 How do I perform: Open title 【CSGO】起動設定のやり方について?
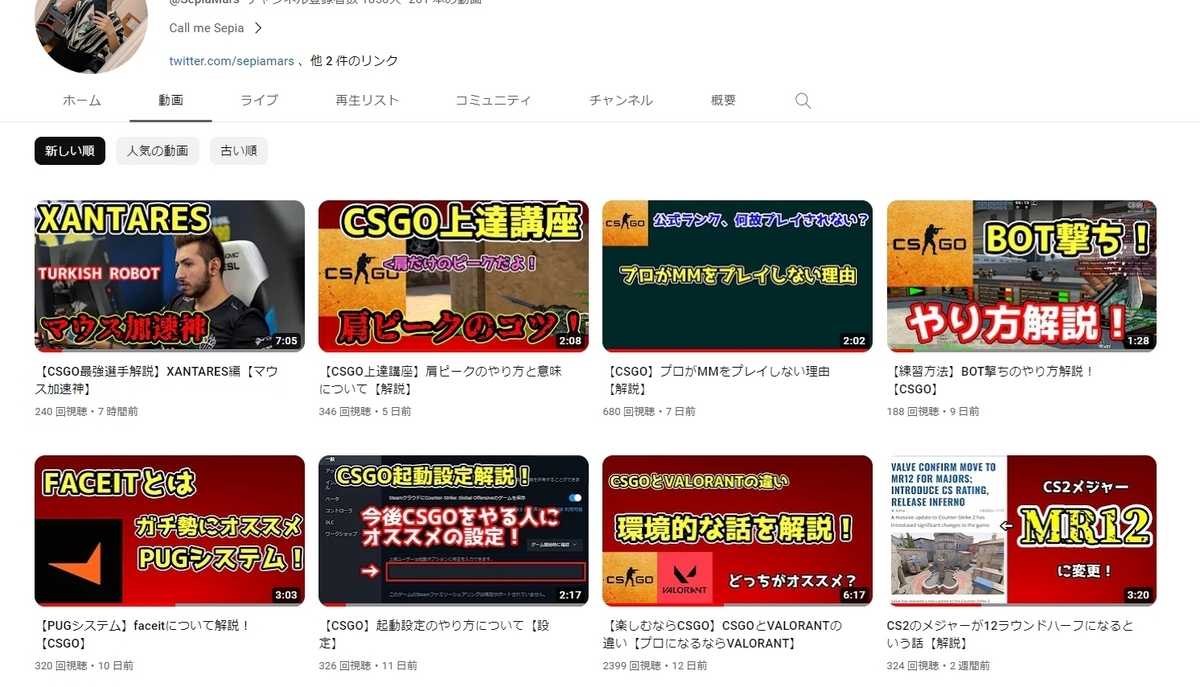pos(435,635)
